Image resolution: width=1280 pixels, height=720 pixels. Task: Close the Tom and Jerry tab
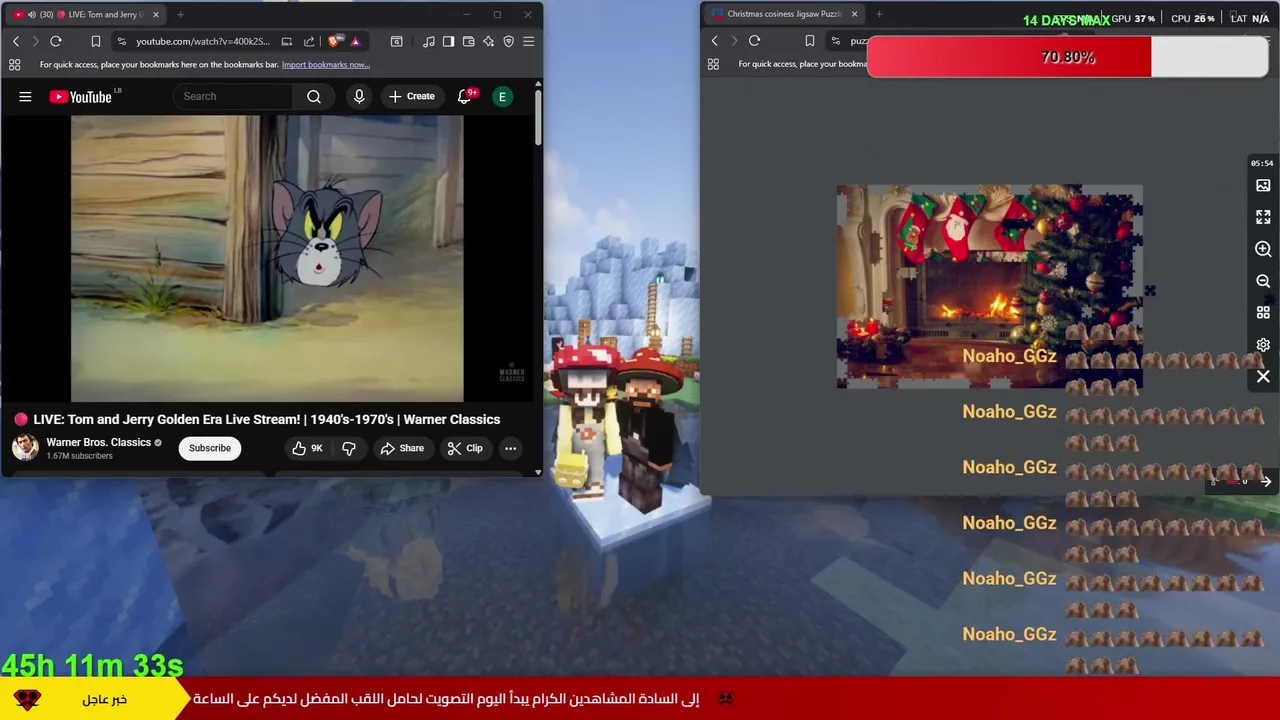point(156,14)
